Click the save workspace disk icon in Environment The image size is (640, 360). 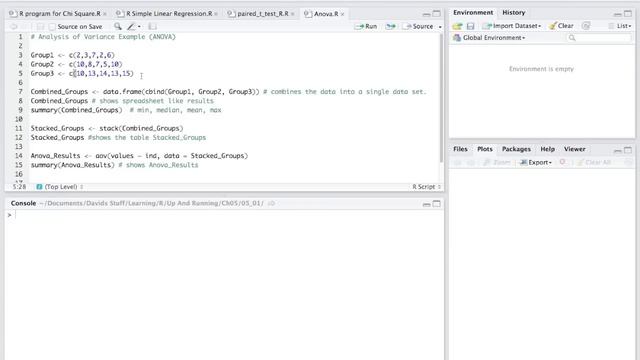471,26
